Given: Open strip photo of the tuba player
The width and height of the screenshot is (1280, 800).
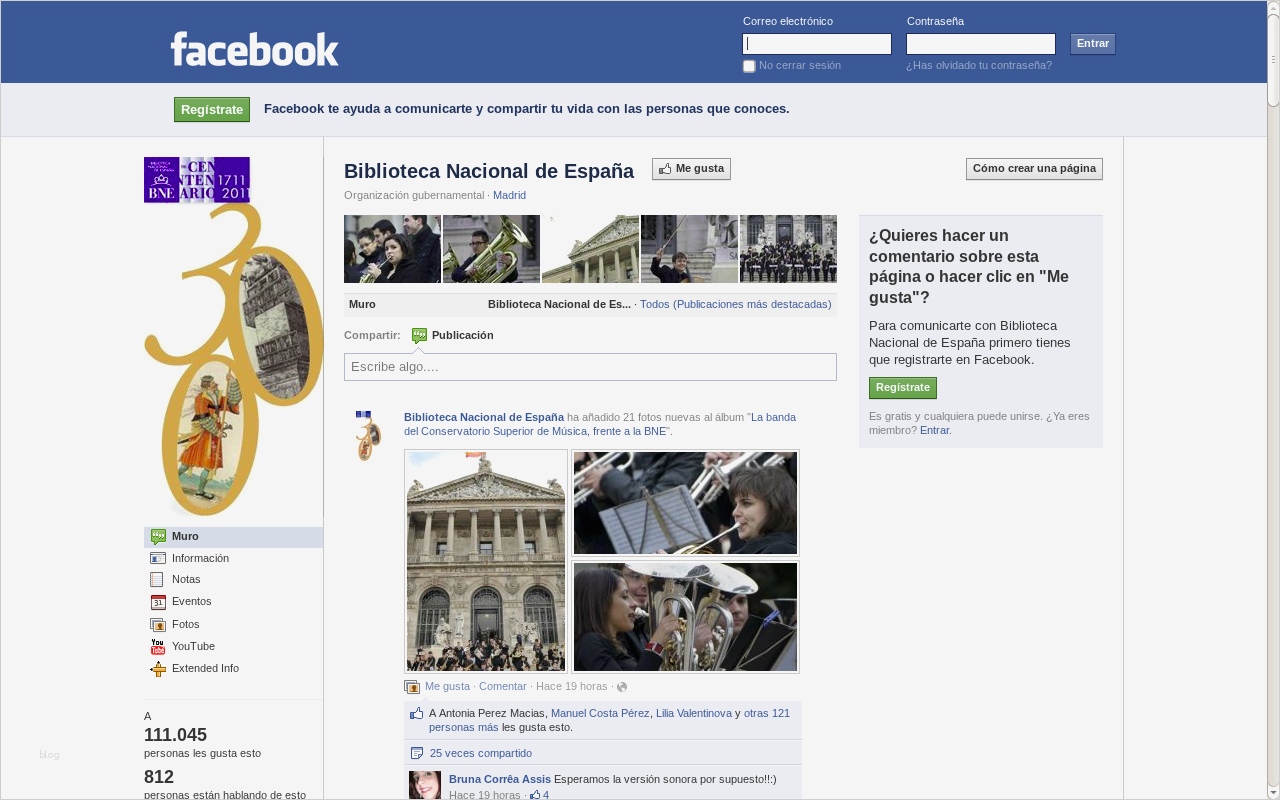Looking at the screenshot, I should 491,249.
